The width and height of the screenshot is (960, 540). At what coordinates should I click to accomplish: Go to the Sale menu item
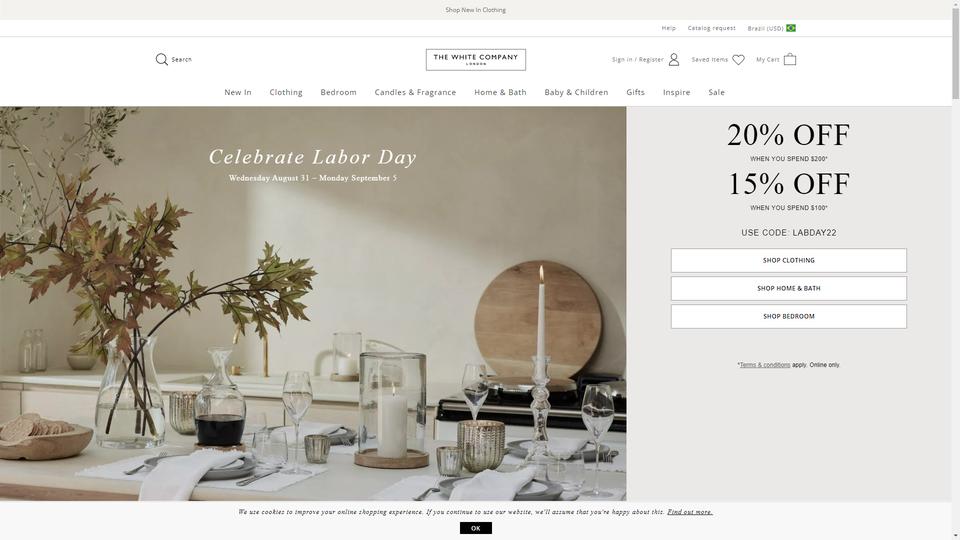[x=716, y=92]
